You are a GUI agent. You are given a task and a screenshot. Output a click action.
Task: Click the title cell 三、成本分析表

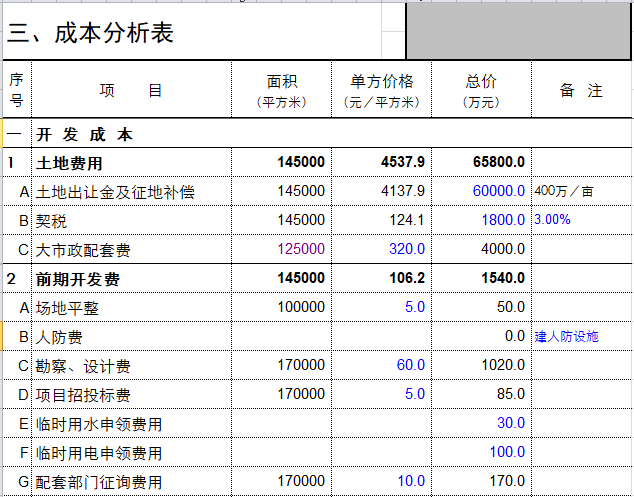(x=92, y=33)
